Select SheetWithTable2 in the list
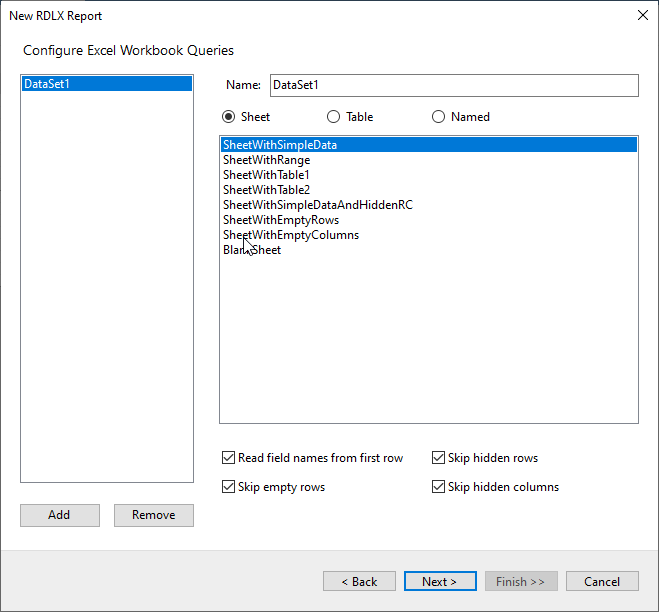 [429, 190]
